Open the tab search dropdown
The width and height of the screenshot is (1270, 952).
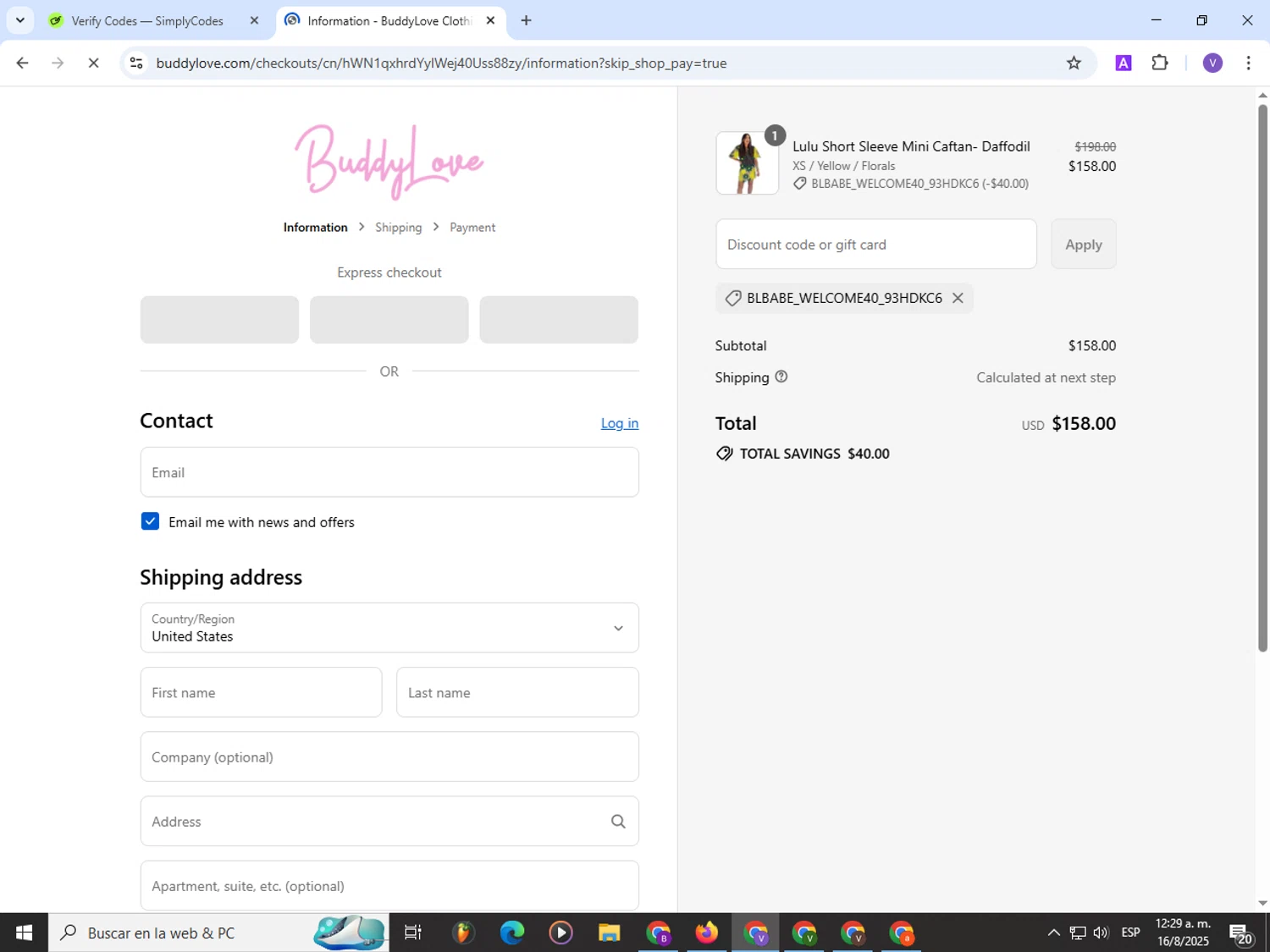coord(19,20)
